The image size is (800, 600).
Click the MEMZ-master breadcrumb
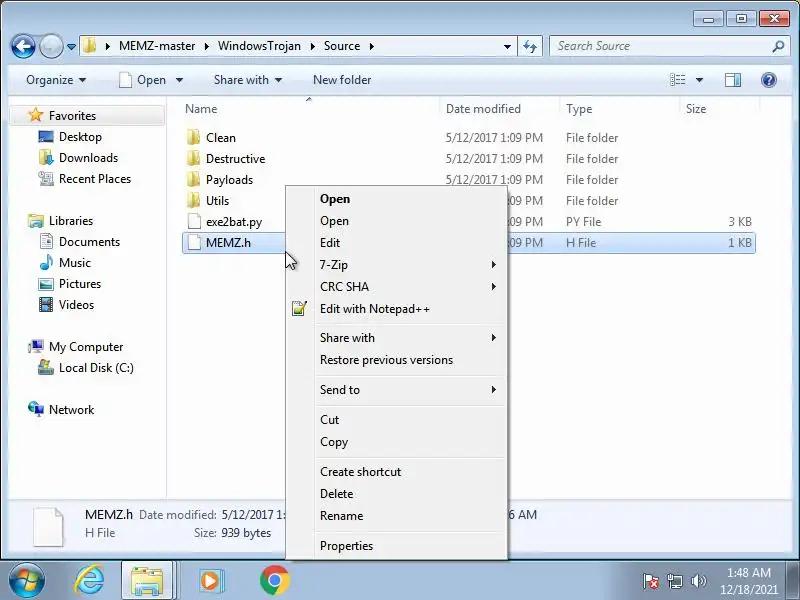pyautogui.click(x=157, y=46)
